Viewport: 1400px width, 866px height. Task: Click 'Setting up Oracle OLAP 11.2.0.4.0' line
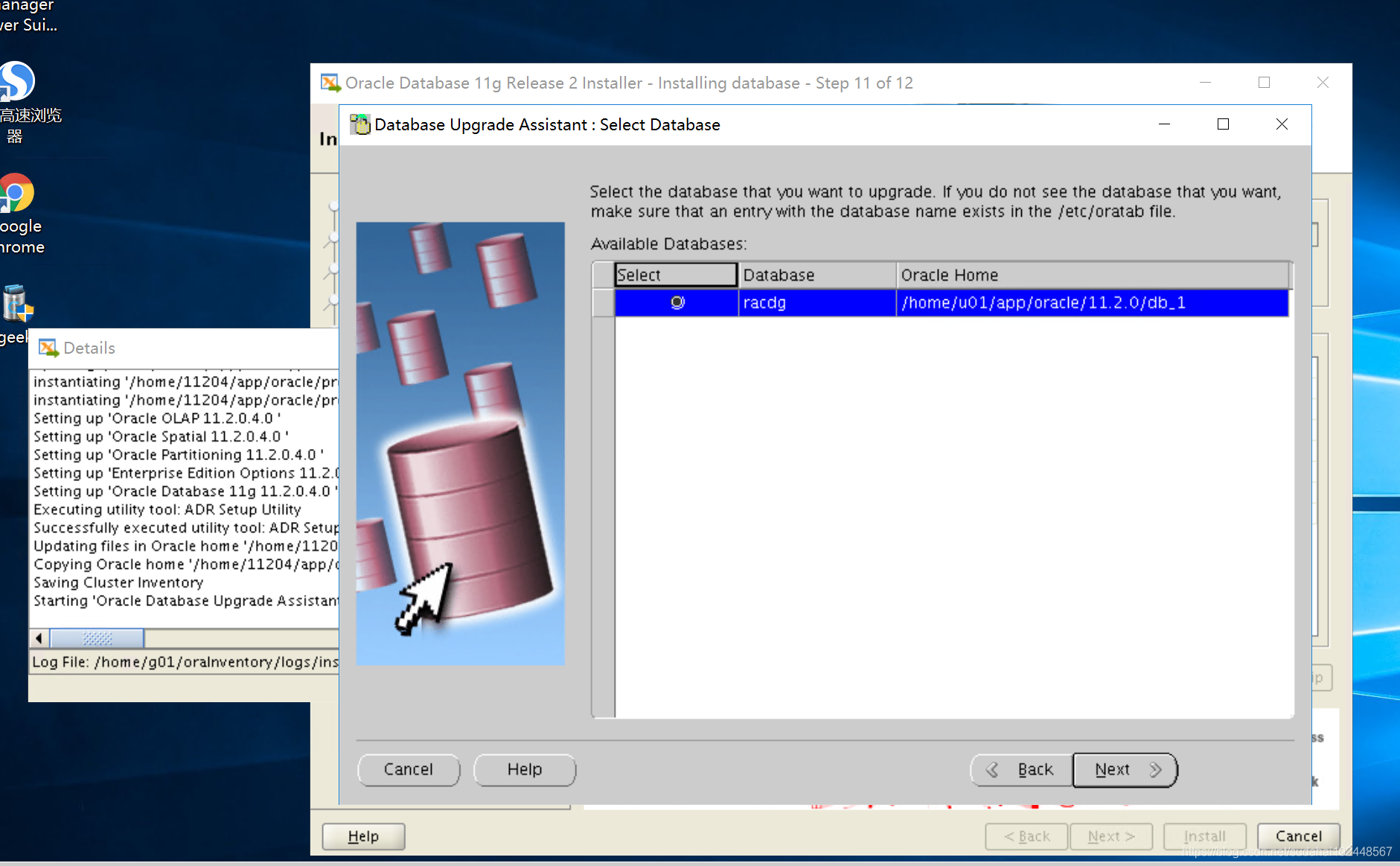pos(158,418)
